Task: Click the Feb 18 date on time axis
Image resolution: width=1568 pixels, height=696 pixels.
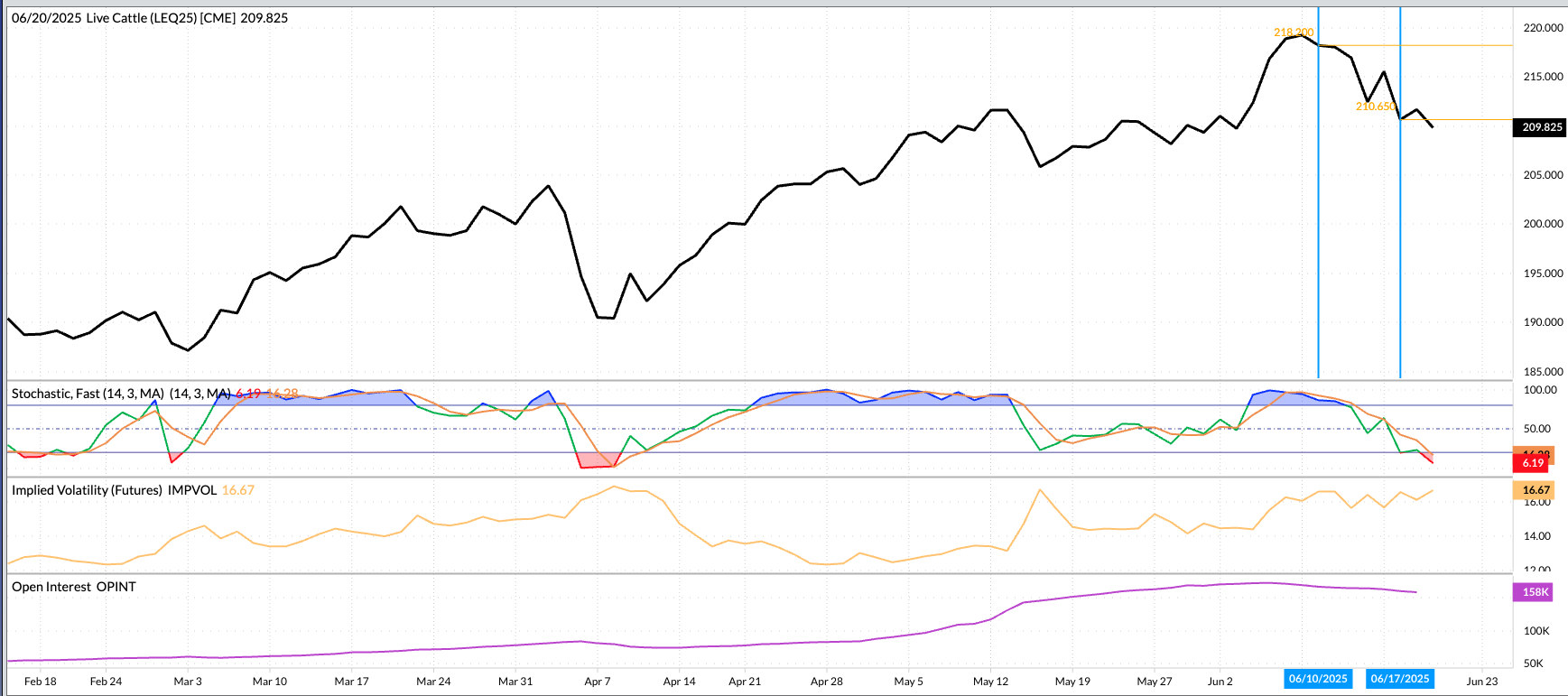Action: click(41, 682)
